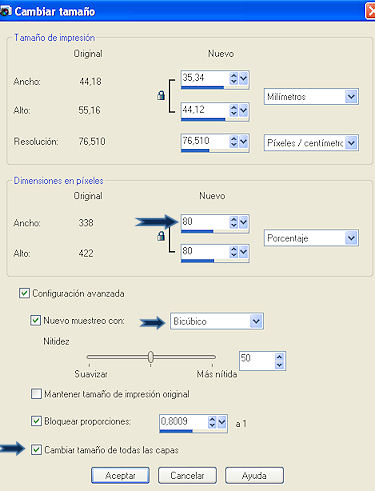The image size is (375, 491).
Task: Click the application icon in the title bar
Action: coord(5,11)
